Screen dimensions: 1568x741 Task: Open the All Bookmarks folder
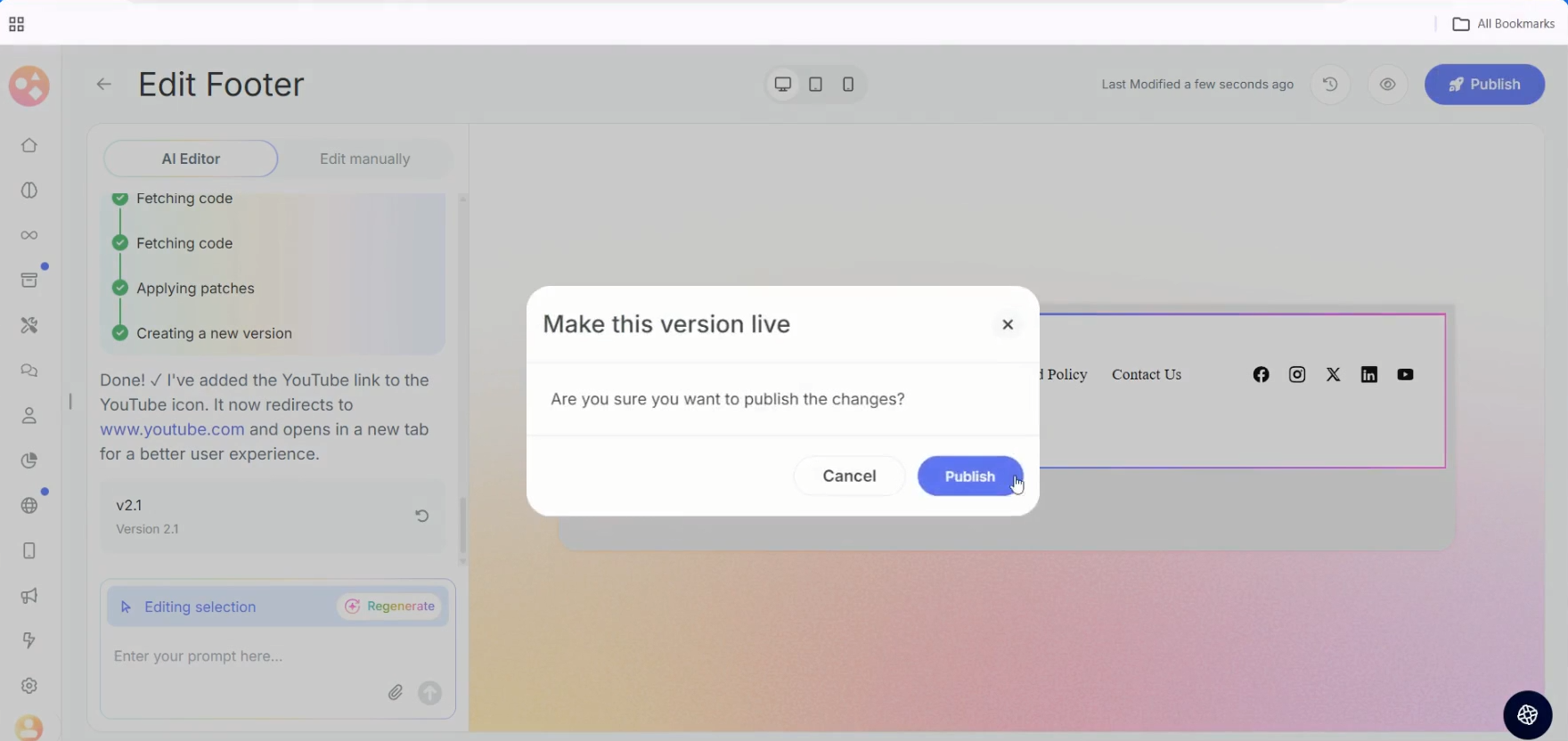(1504, 24)
